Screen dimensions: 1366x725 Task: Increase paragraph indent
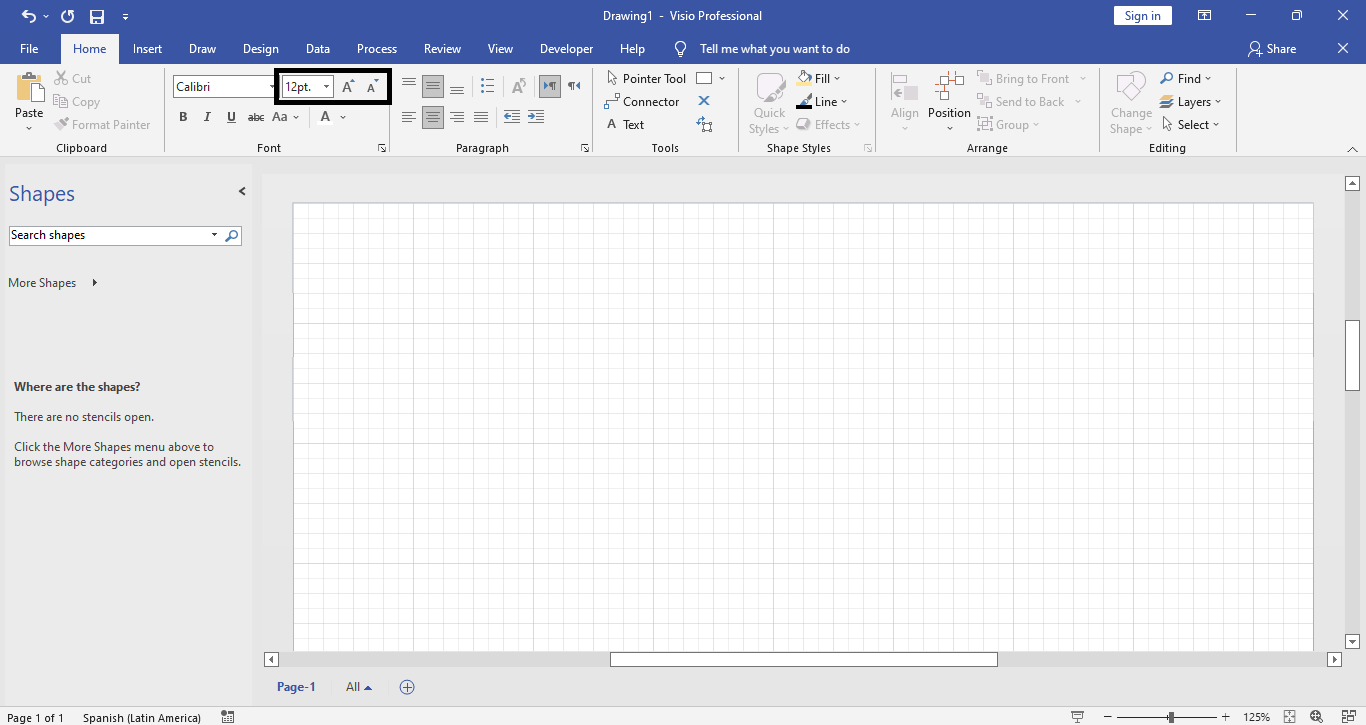click(536, 118)
